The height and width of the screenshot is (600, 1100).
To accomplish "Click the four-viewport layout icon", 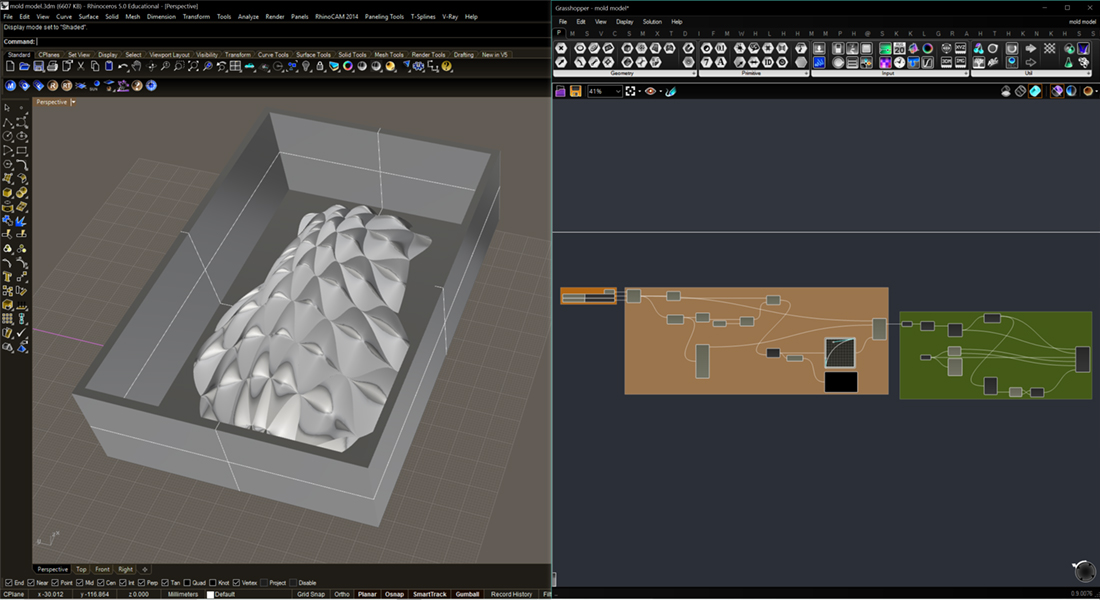I will point(235,66).
